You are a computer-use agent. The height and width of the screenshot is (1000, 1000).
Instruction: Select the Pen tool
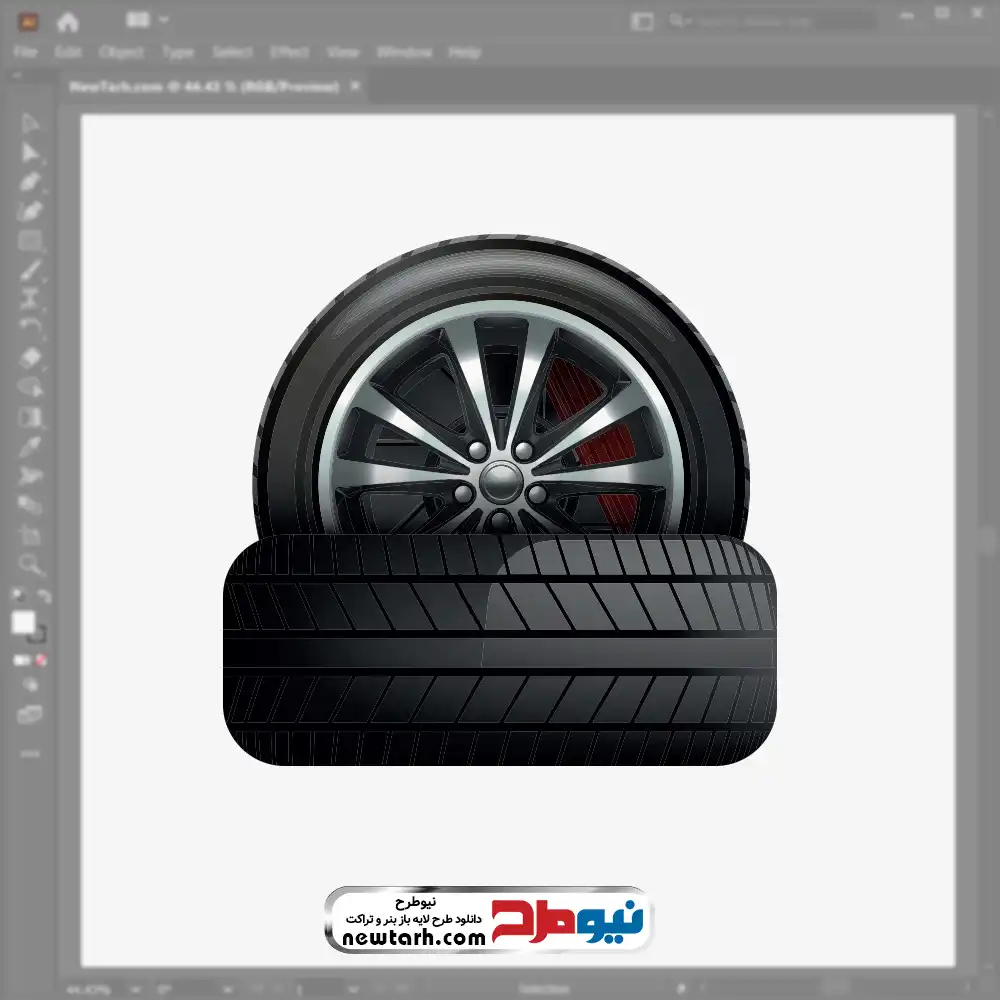click(30, 182)
